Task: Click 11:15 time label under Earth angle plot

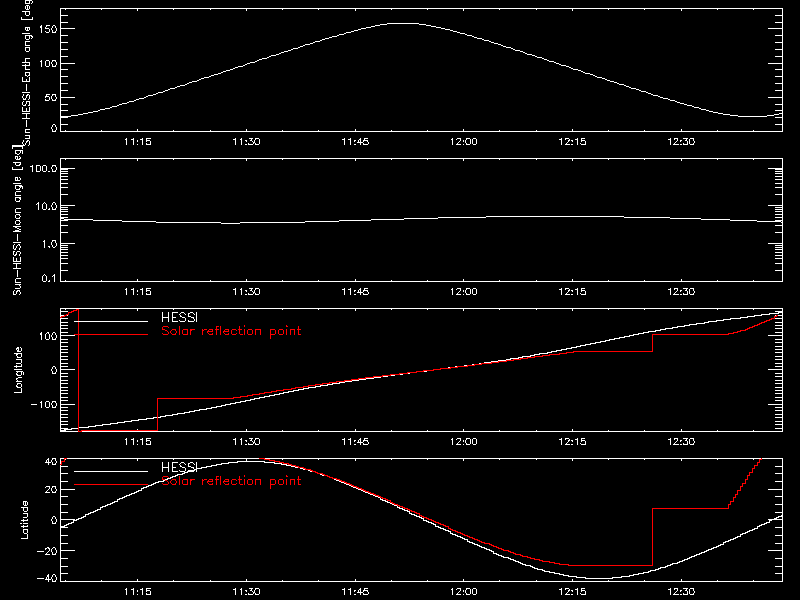Action: 138,142
